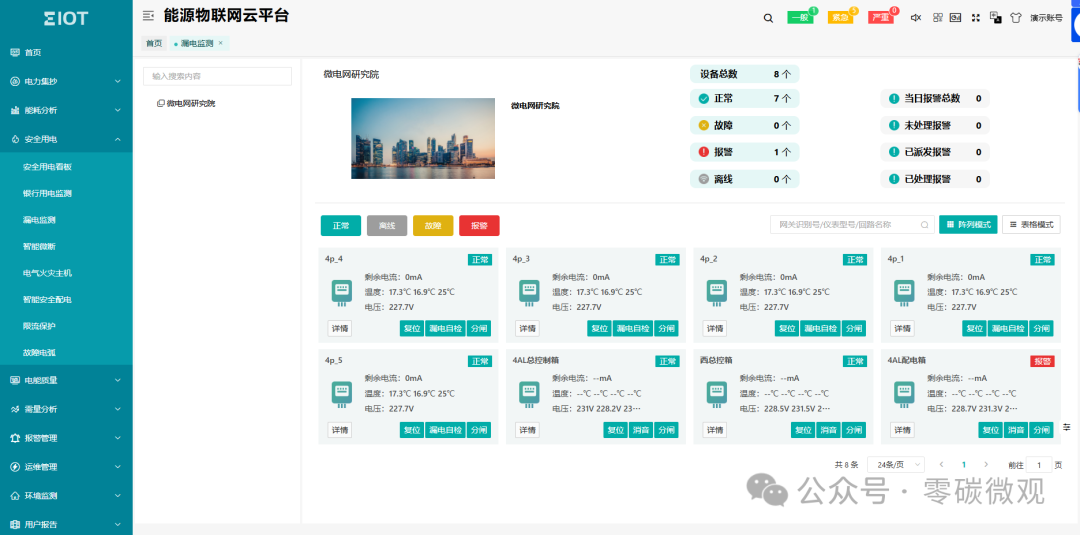This screenshot has width=1080, height=535.
Task: Expand the 运维管理 sidebar menu
Action: [66, 467]
